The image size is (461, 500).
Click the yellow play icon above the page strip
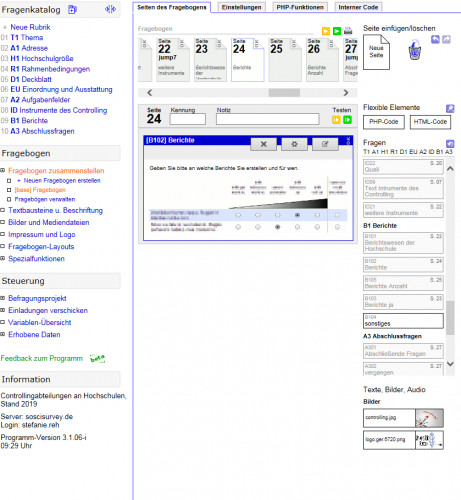326,31
